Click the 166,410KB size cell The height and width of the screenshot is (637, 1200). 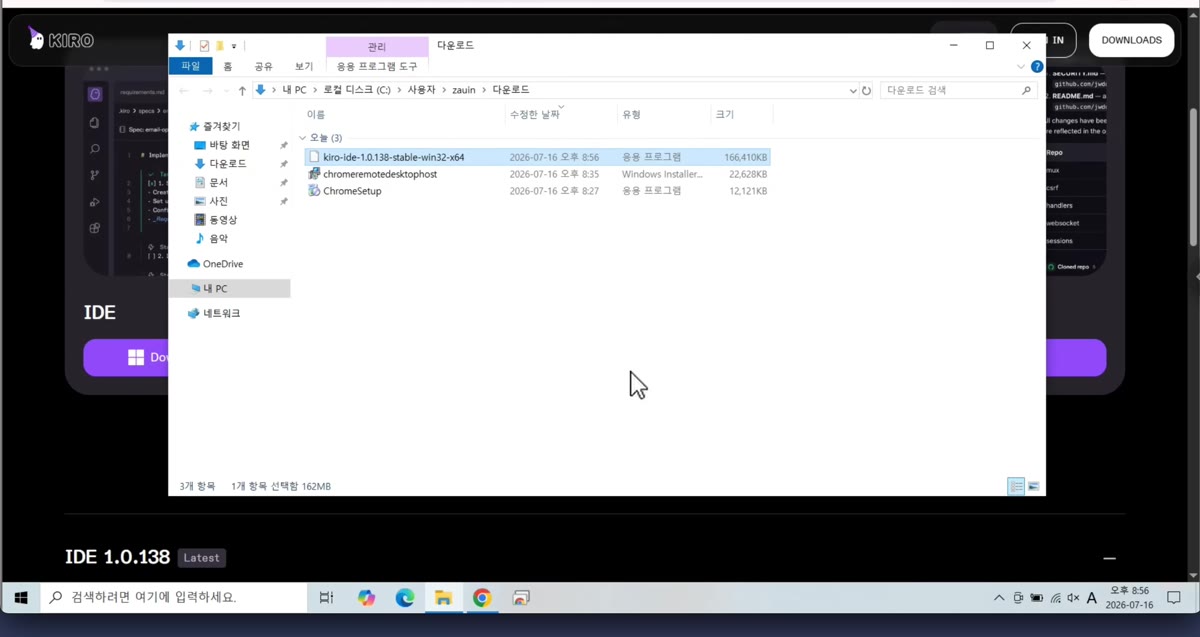[x=746, y=157]
